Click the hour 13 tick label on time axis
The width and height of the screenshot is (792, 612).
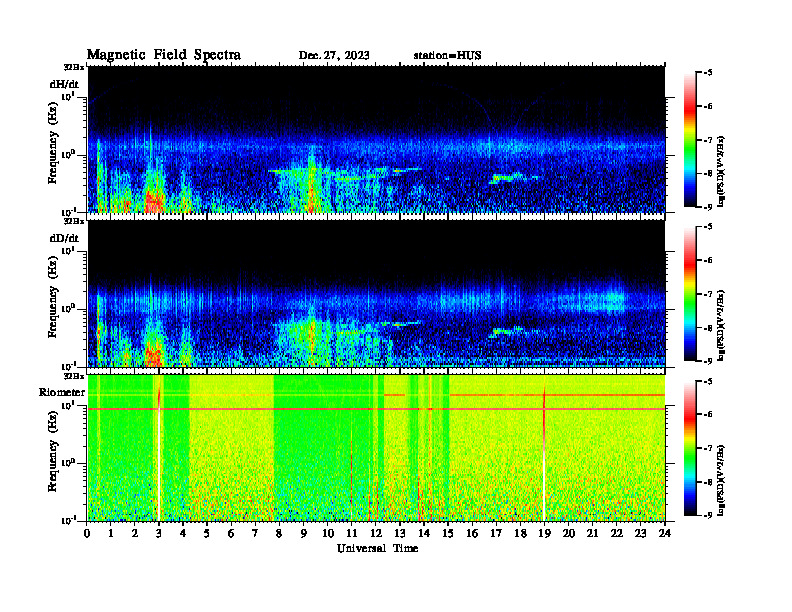click(x=400, y=533)
